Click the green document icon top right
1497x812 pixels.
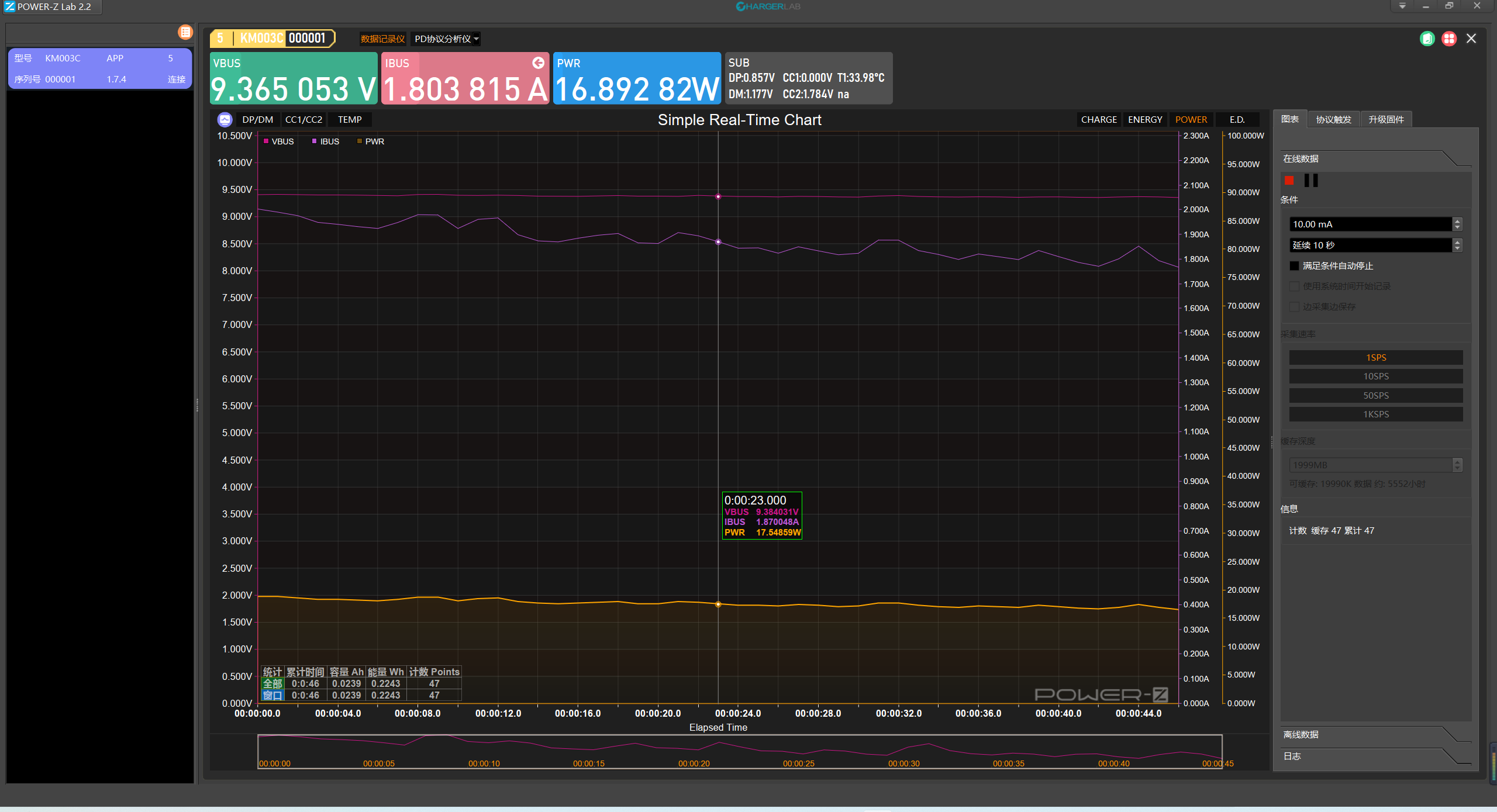(1427, 39)
